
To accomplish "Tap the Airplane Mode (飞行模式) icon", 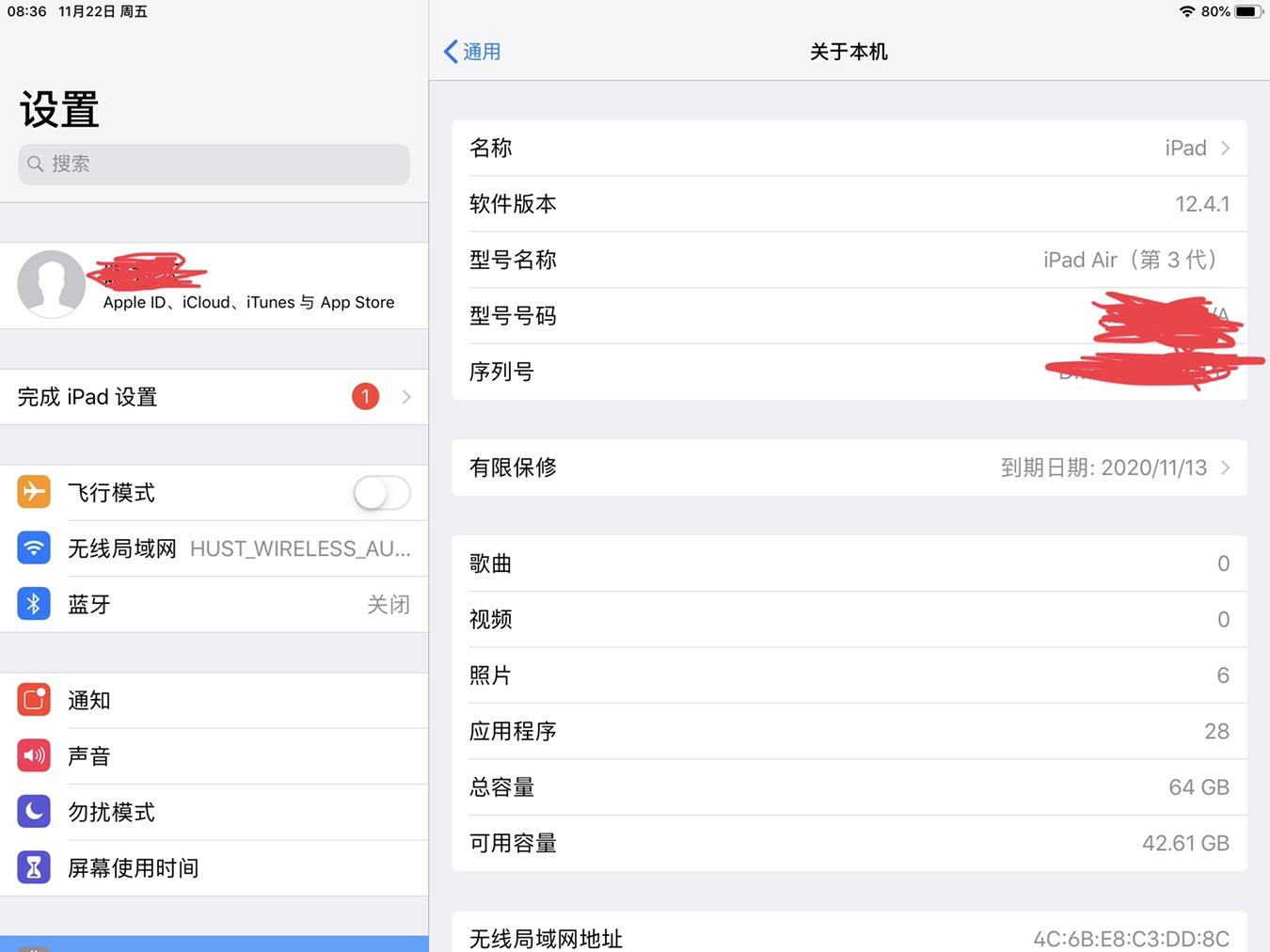I will tap(34, 492).
